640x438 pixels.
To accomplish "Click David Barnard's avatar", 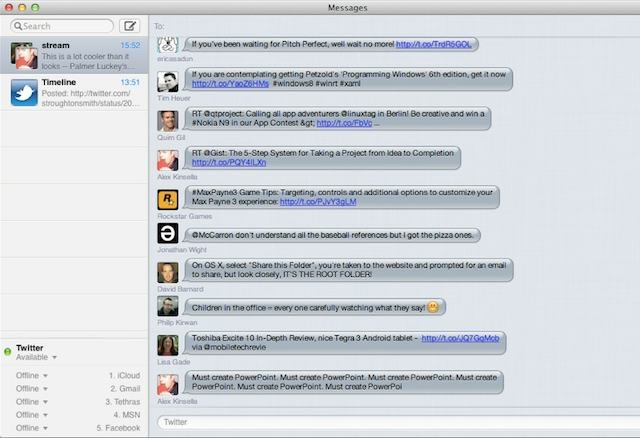I will [168, 273].
